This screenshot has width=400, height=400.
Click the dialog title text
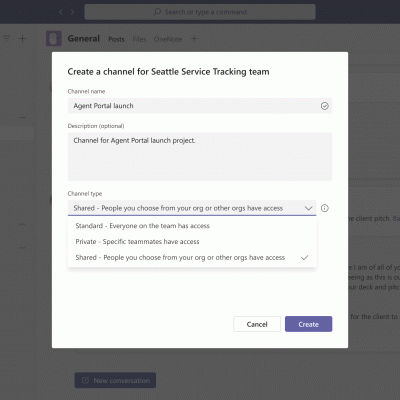click(168, 72)
